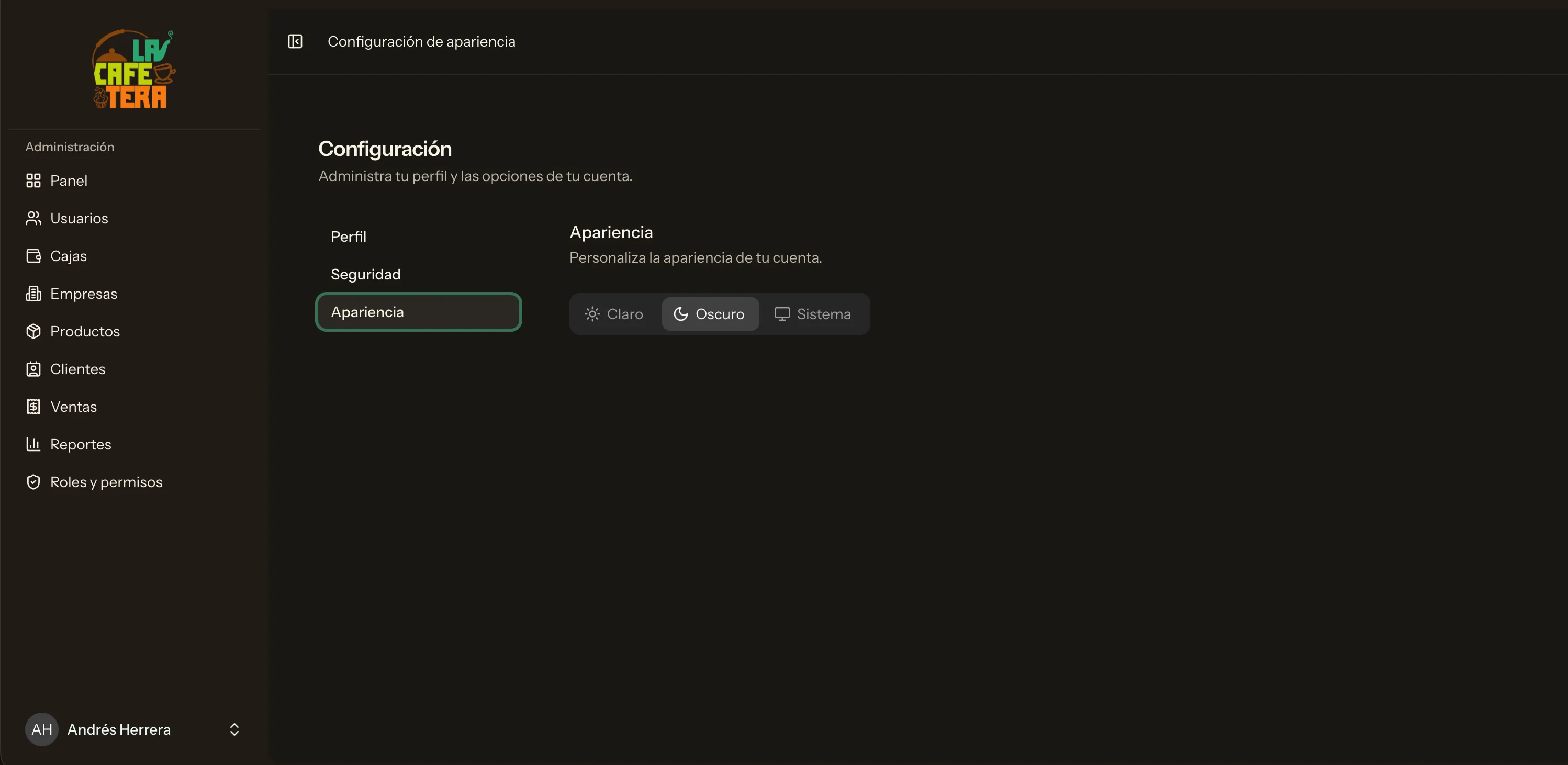The width and height of the screenshot is (1568, 765).
Task: Select the Claro light theme
Action: click(614, 314)
